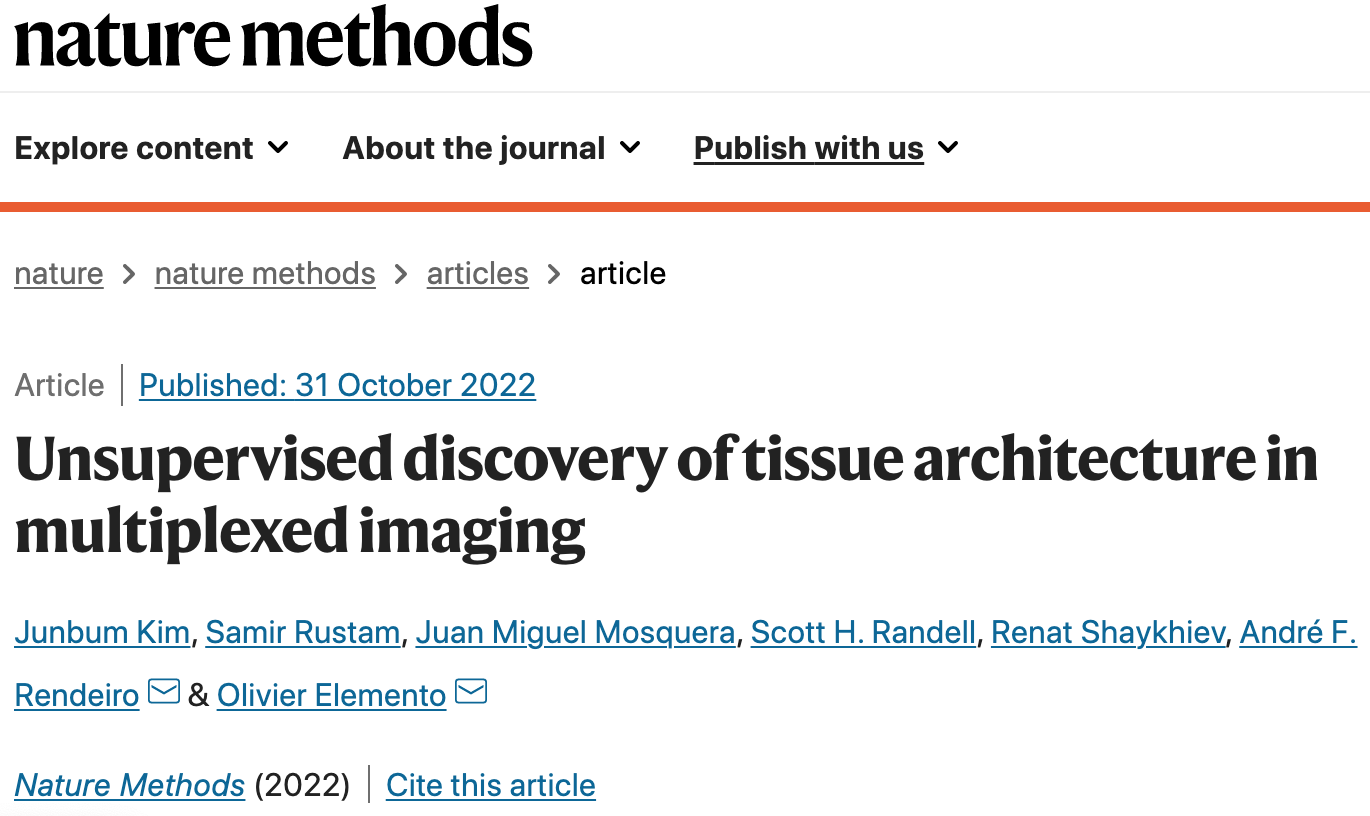Open author Juan Miguel Mosquera's link
Screen dimensions: 1370x816
click(576, 633)
